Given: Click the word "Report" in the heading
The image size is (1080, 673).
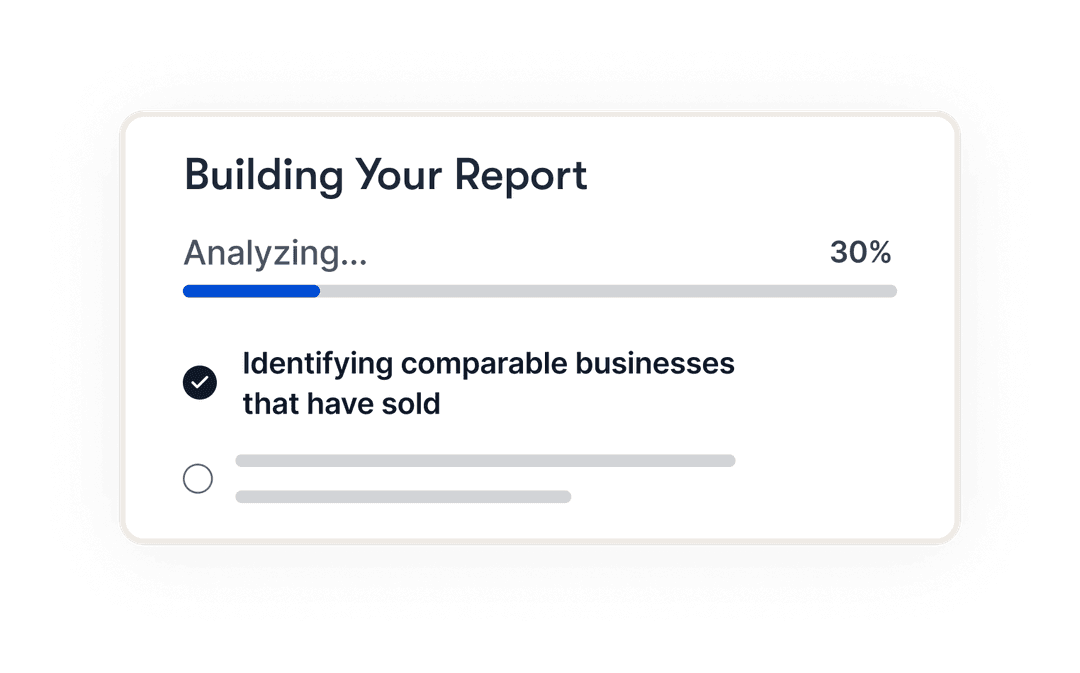Looking at the screenshot, I should (x=521, y=176).
